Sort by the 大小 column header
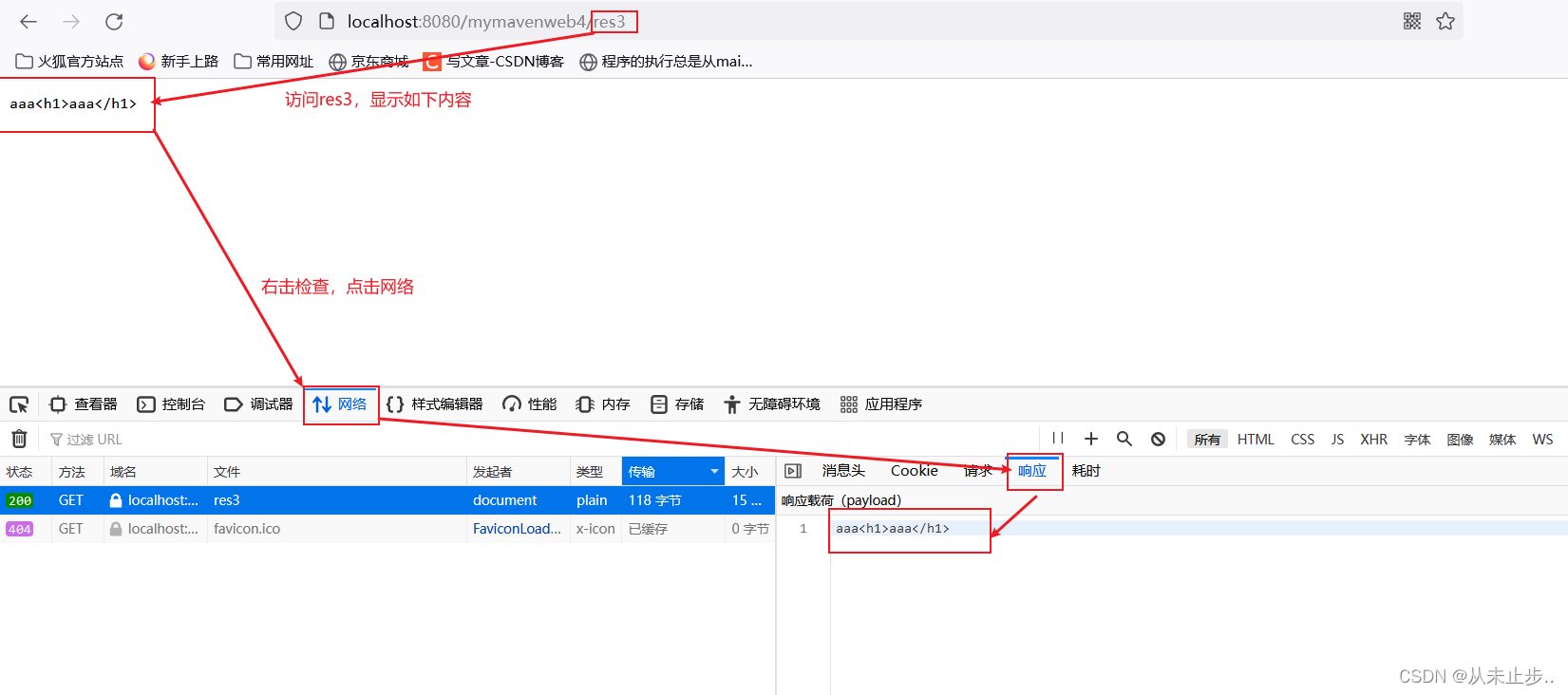 pyautogui.click(x=750, y=472)
